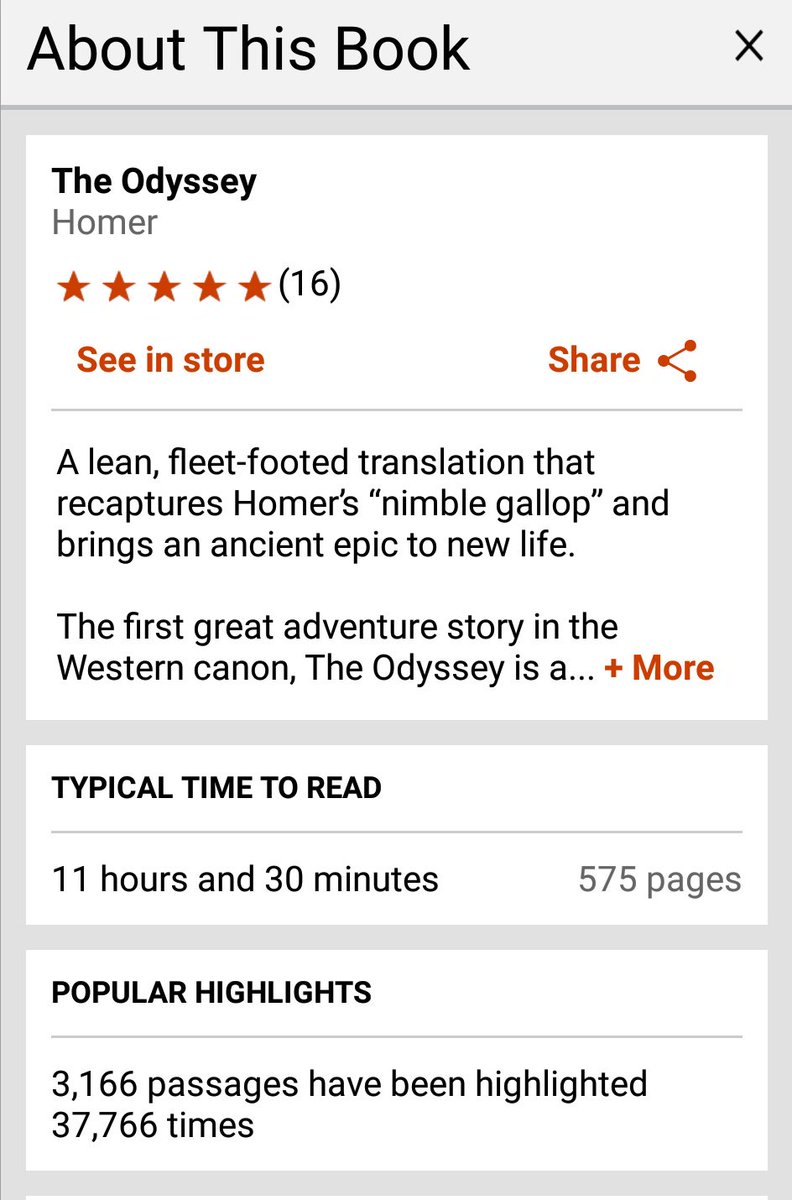This screenshot has height=1200, width=792.
Task: Tap the Share text label
Action: 593,360
